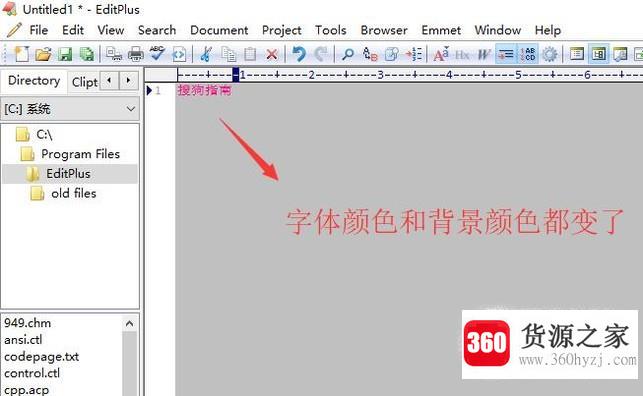Switch to the Cliptext tab
Image resolution: width=643 pixels, height=396 pixels.
pos(84,82)
